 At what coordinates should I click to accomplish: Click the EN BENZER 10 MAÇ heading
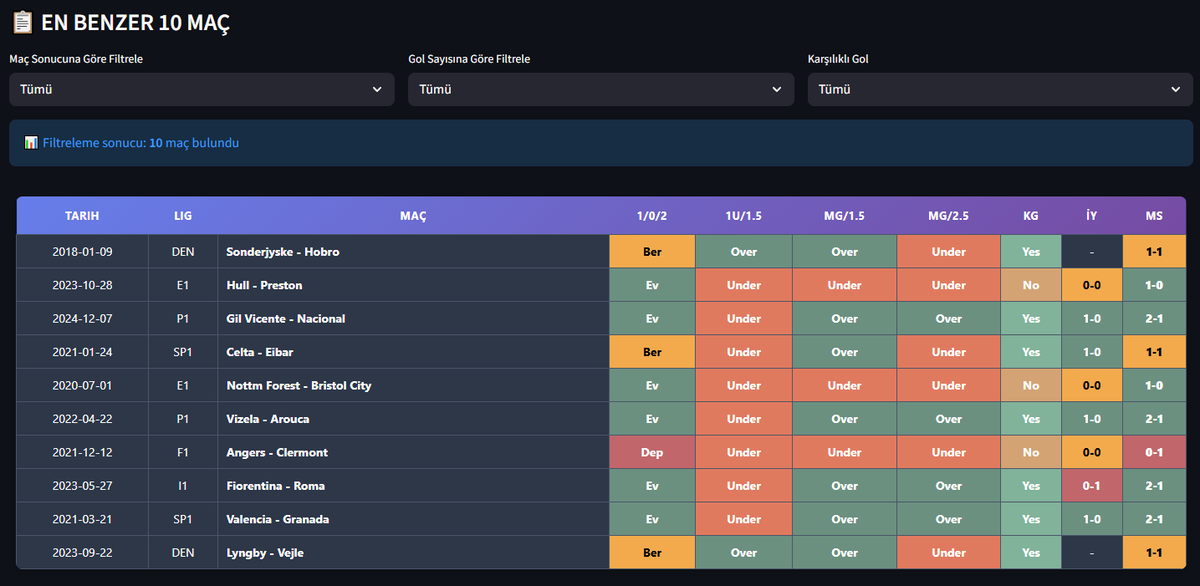[x=135, y=22]
